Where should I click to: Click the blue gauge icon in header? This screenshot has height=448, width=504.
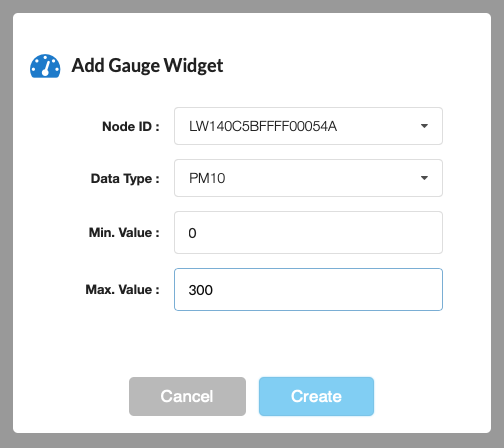45,66
